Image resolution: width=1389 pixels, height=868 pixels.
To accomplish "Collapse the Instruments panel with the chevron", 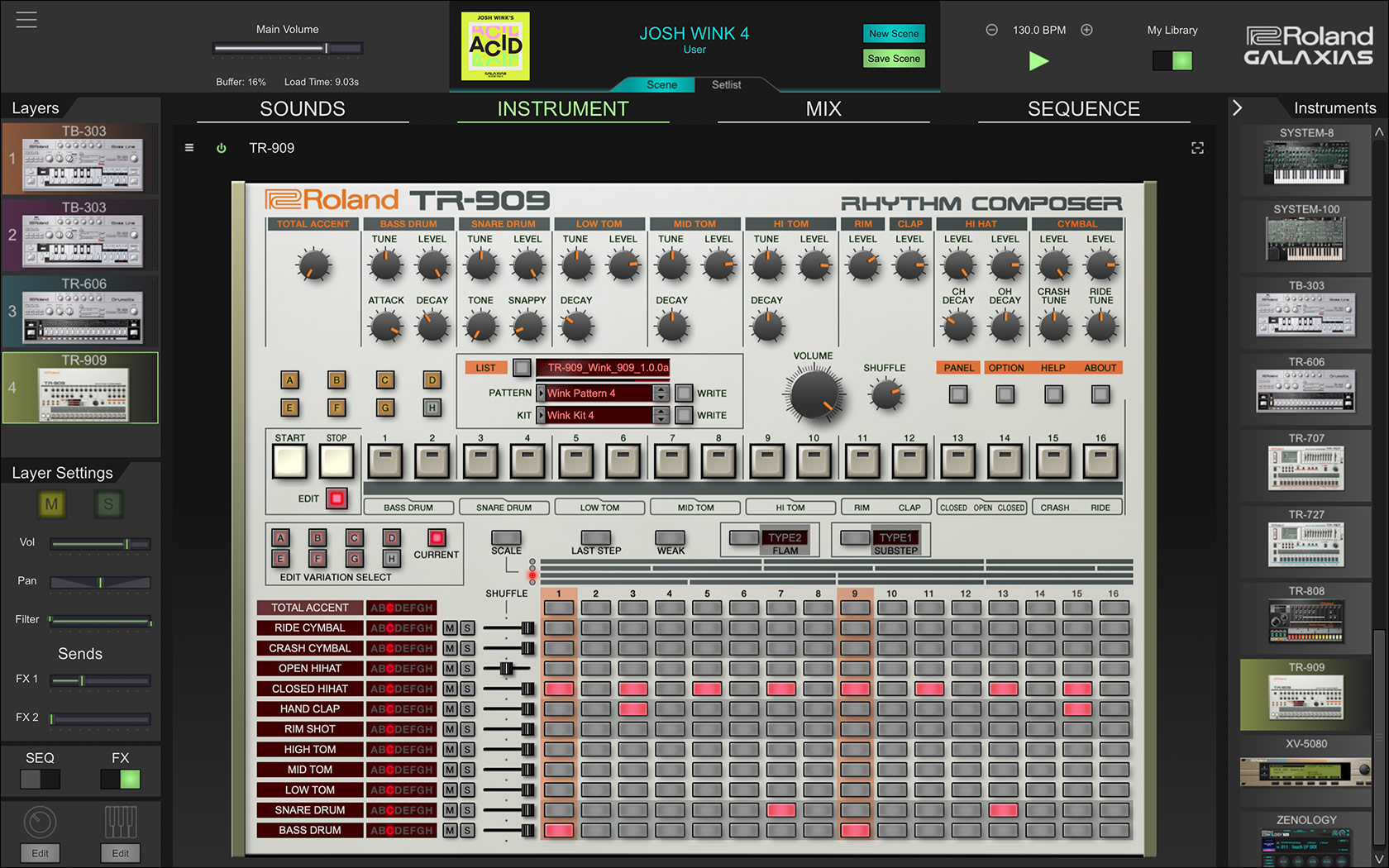I will [x=1237, y=107].
